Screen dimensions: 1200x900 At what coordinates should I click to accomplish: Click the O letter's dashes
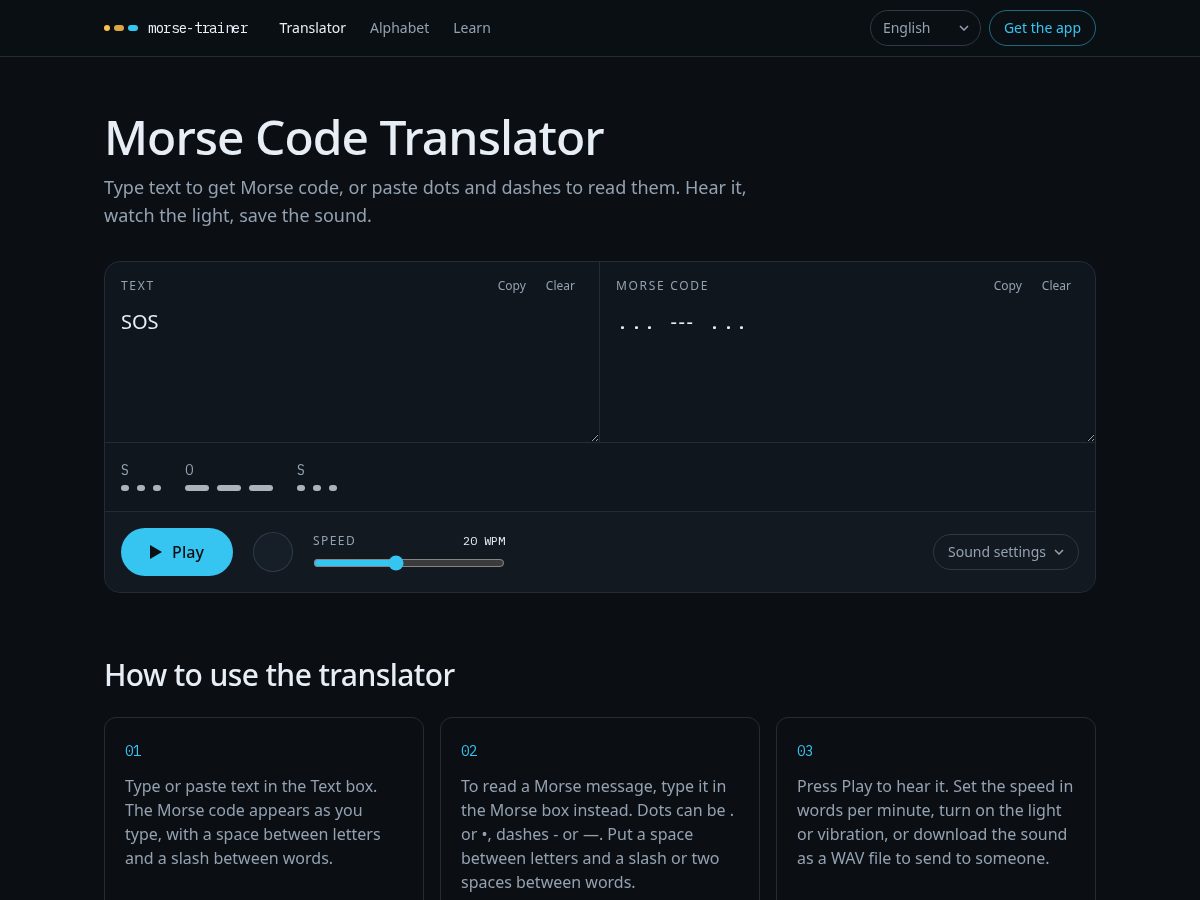coord(229,488)
